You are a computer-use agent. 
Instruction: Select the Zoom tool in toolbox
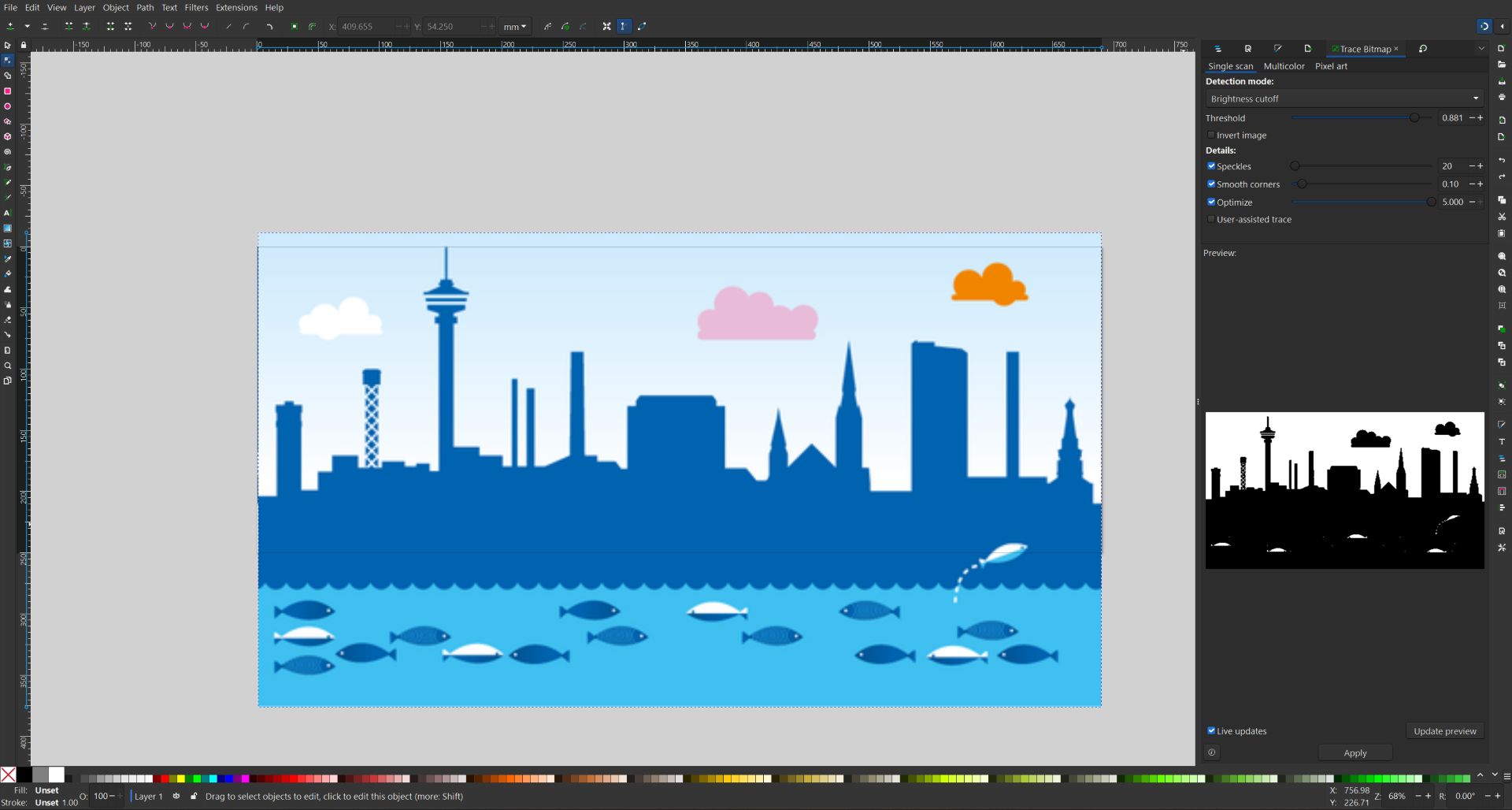click(x=8, y=366)
